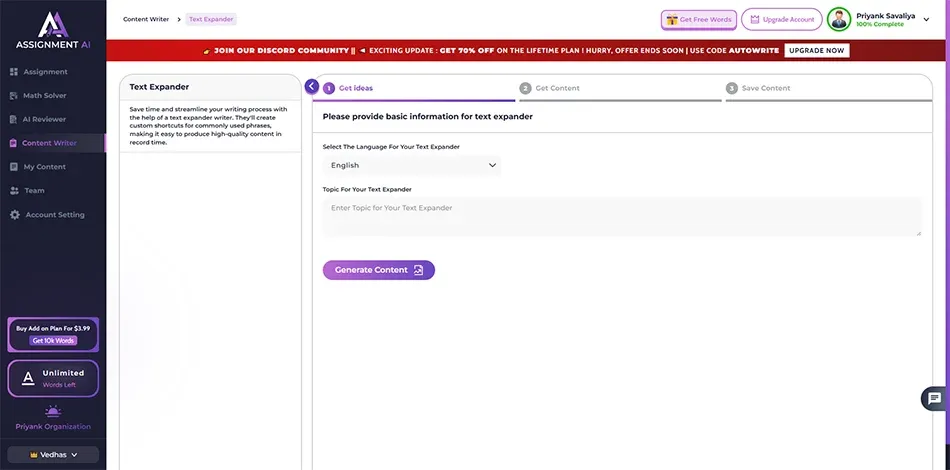Open Assignment from the sidebar
Viewport: 950px width, 470px height.
point(45,72)
